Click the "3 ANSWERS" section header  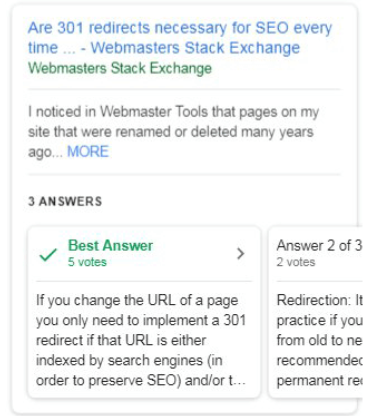(65, 201)
